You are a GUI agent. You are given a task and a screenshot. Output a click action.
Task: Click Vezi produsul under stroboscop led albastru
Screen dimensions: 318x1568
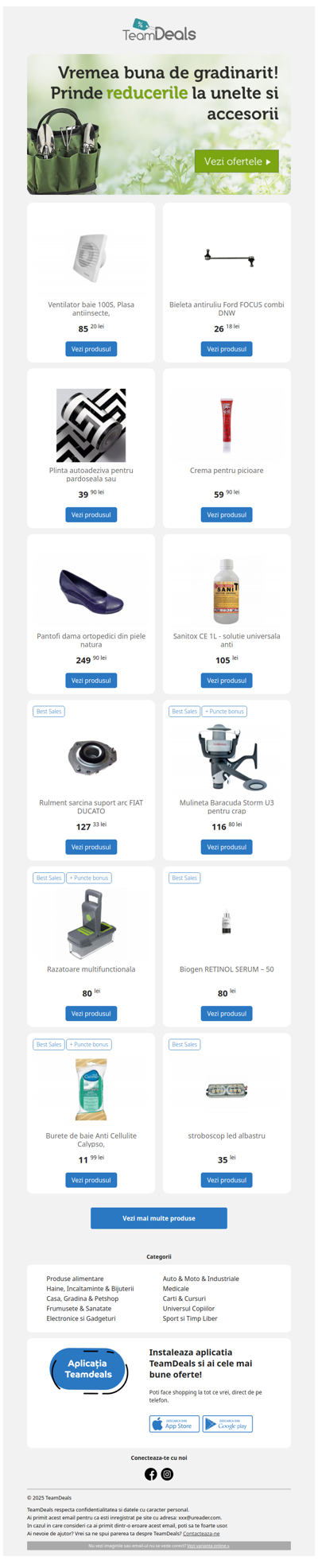[227, 1180]
